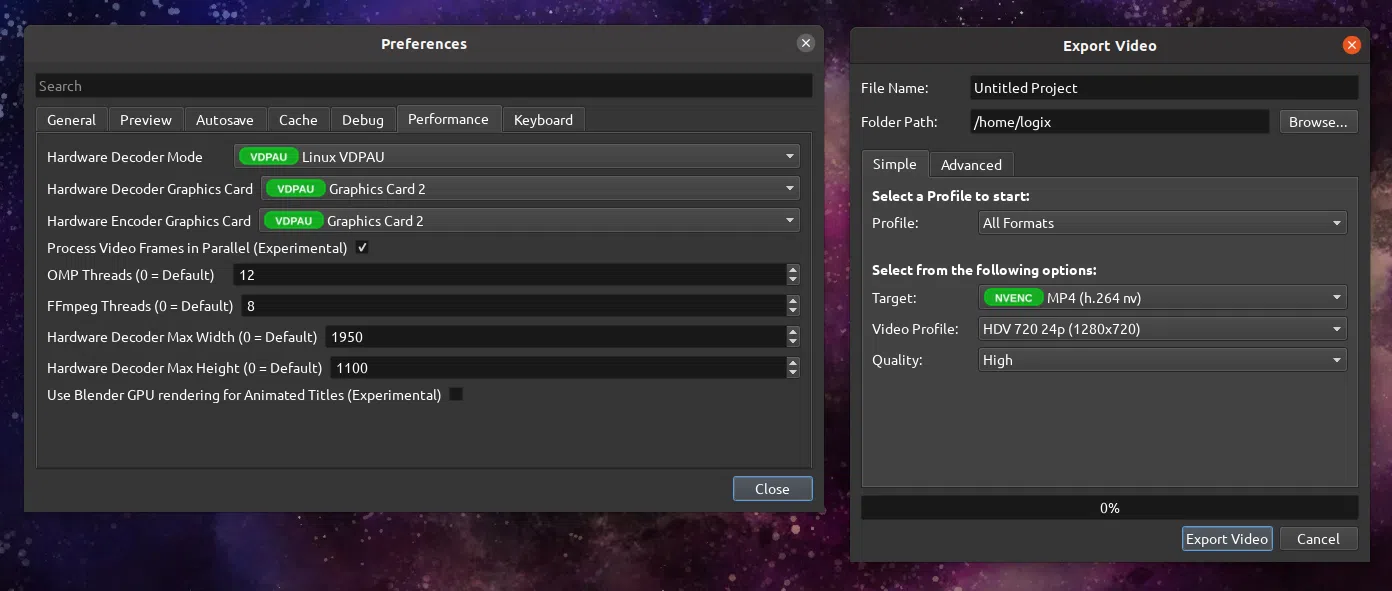Close the Export Video dialog
This screenshot has height=591, width=1392.
1351,45
